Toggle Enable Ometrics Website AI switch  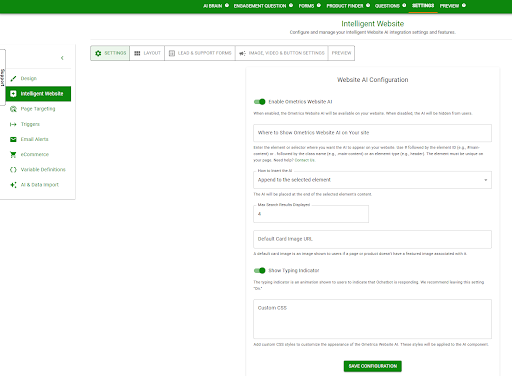259,102
